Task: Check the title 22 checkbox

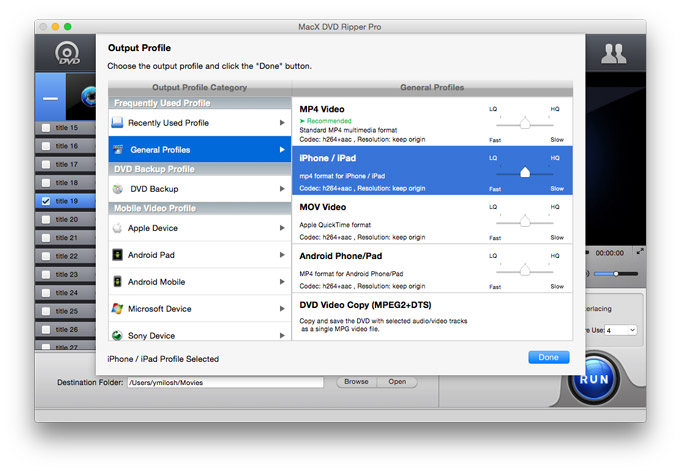Action: pos(46,256)
